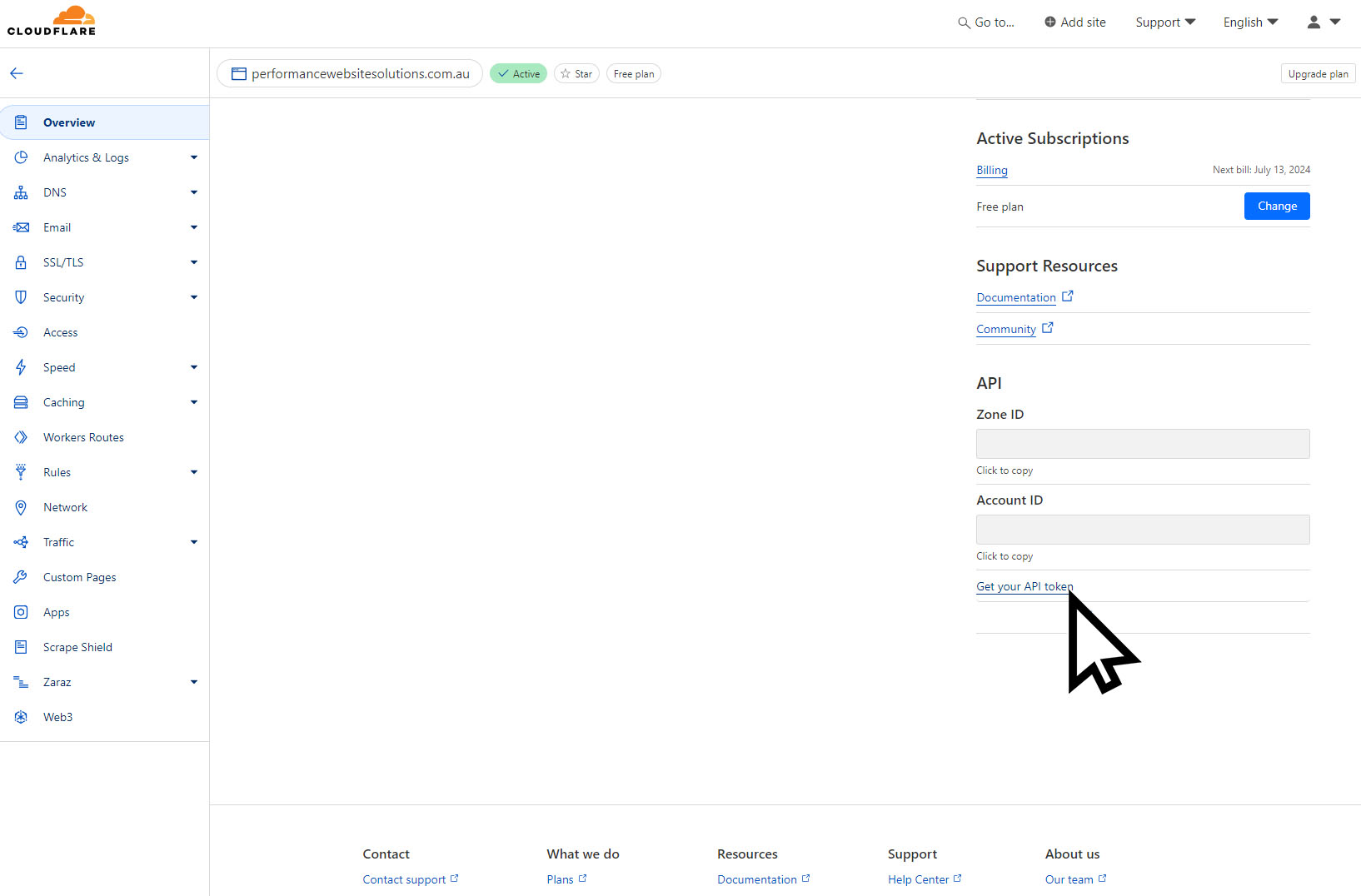Select Overview in the sidebar
The height and width of the screenshot is (896, 1361).
click(x=68, y=122)
